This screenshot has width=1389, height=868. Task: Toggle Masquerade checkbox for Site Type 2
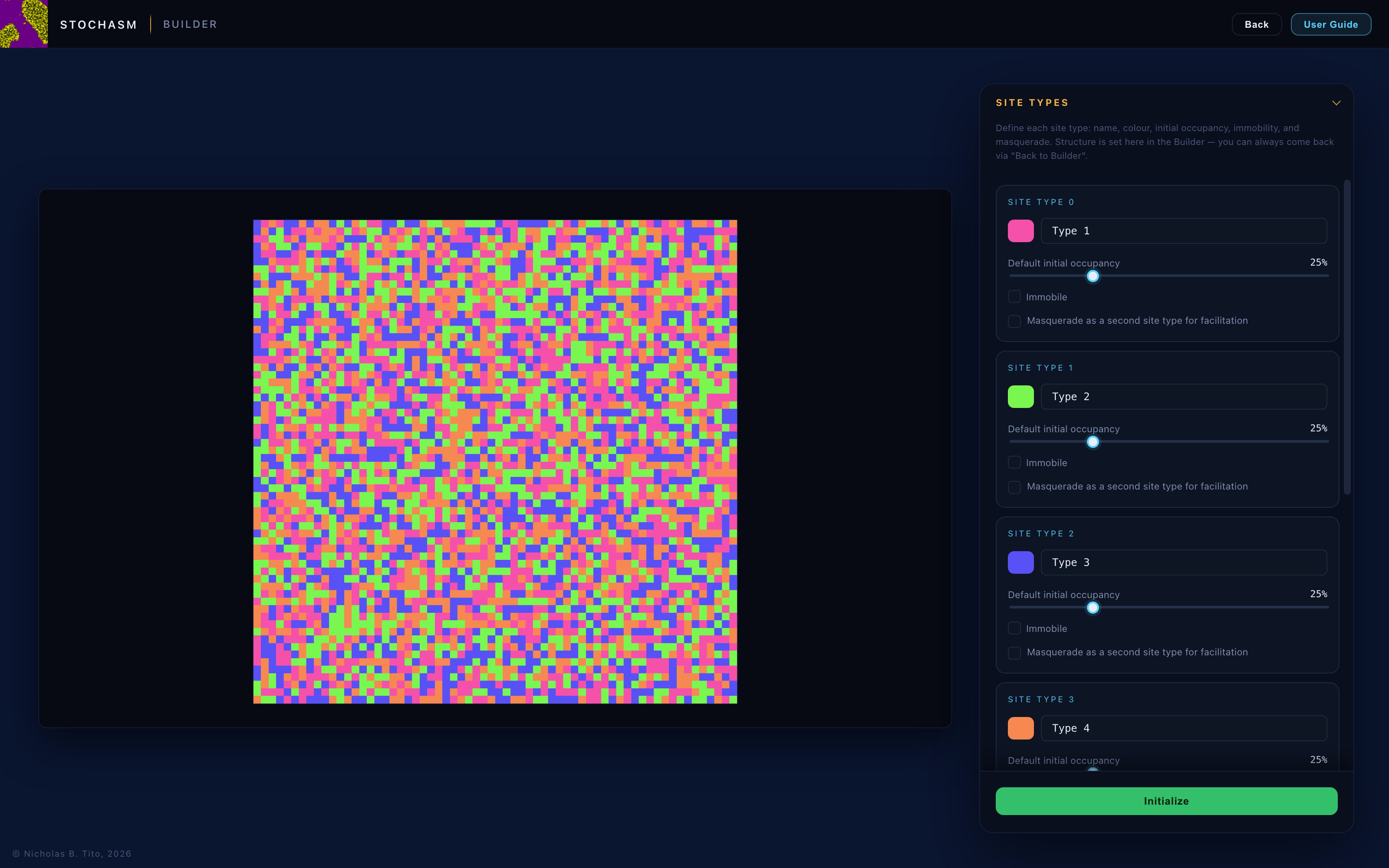[x=1014, y=653]
